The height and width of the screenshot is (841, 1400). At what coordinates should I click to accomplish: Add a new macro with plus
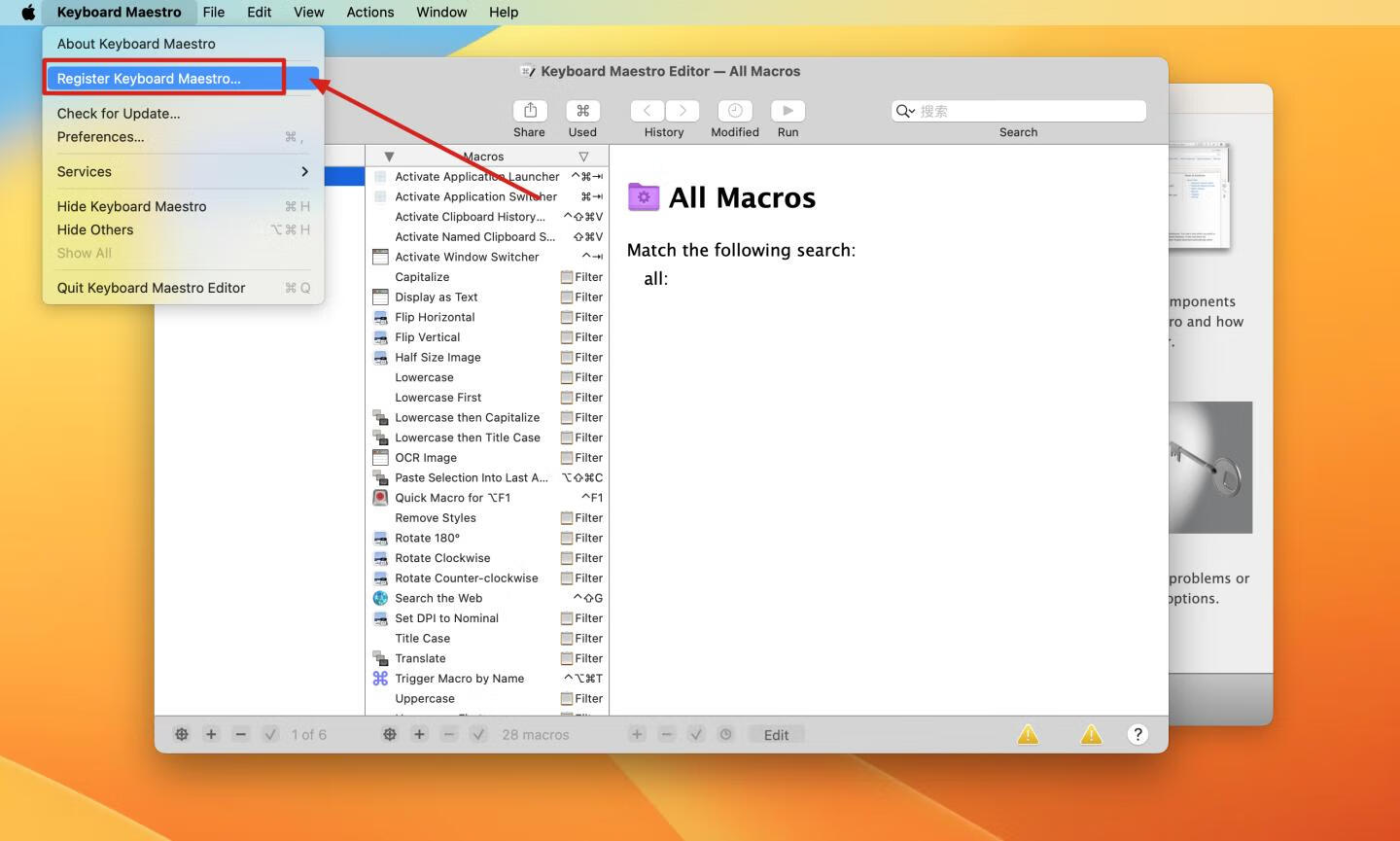click(x=419, y=735)
